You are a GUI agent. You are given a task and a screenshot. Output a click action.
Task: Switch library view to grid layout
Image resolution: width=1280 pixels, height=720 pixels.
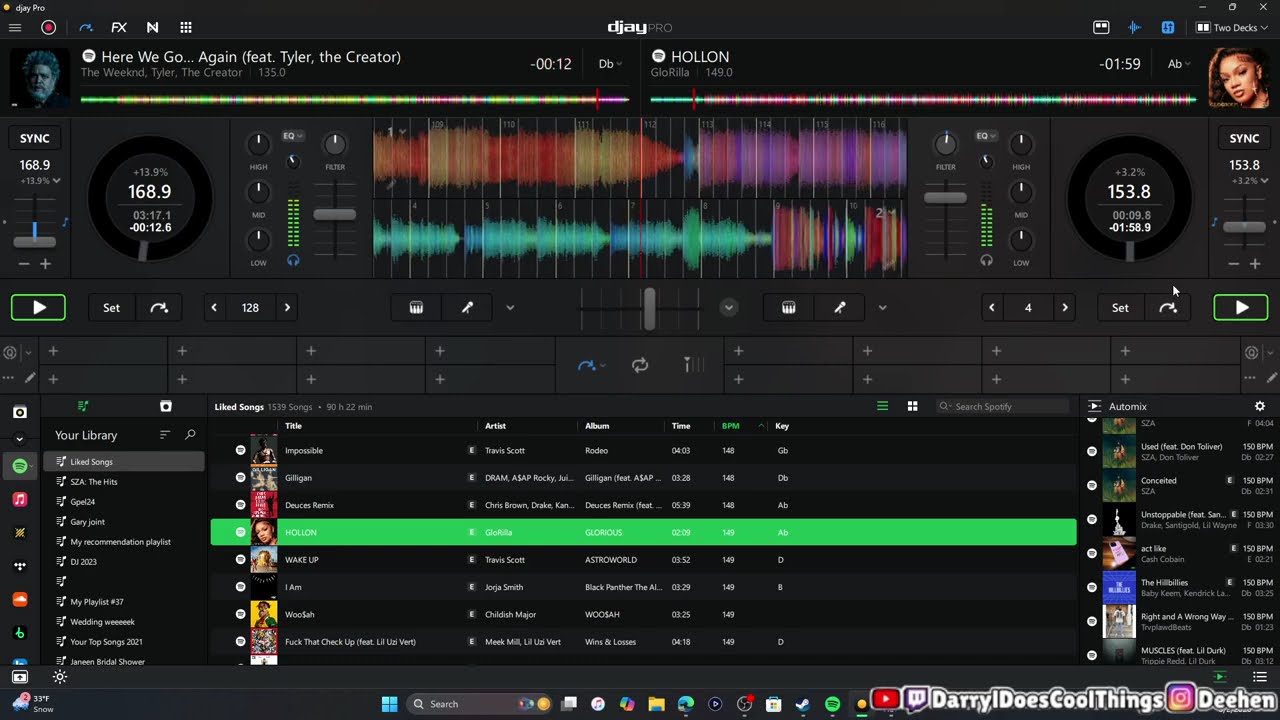pyautogui.click(x=912, y=406)
